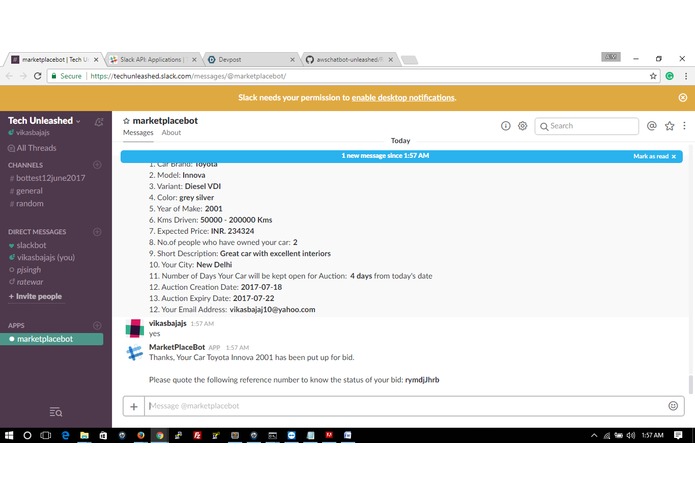Click the volume icon in system tray

coord(631,435)
